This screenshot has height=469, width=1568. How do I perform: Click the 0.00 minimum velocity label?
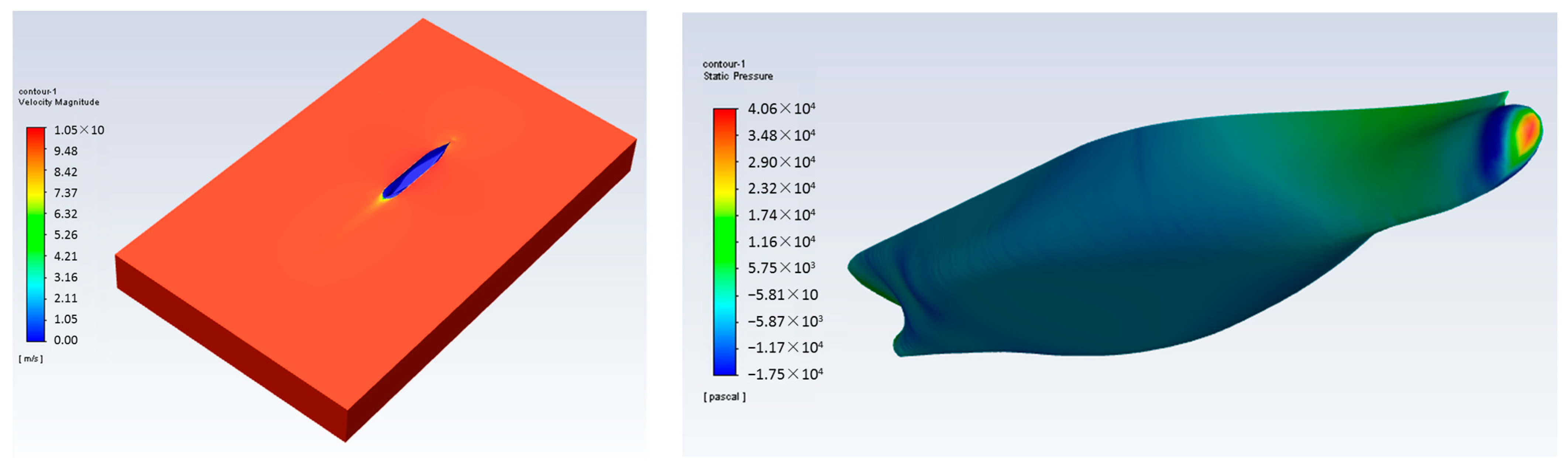(66, 340)
